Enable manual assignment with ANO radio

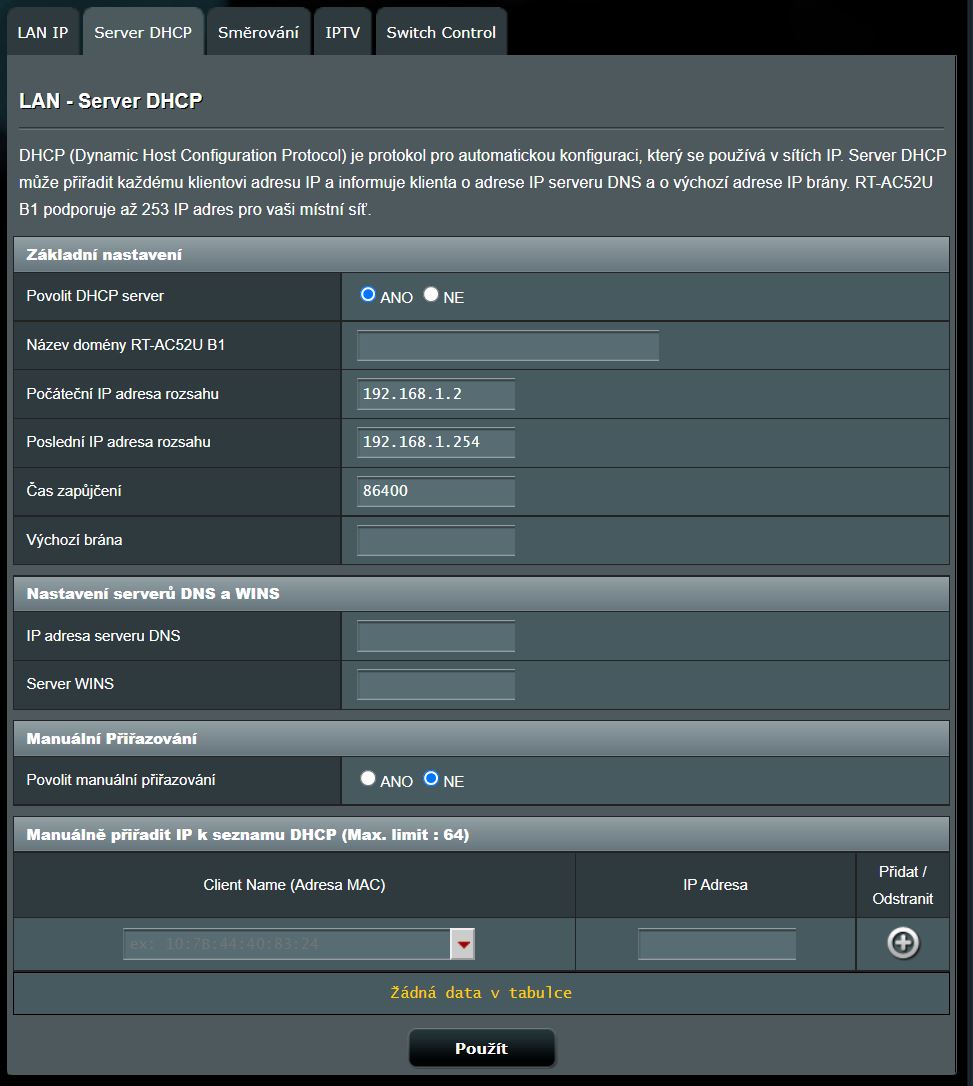tap(368, 779)
